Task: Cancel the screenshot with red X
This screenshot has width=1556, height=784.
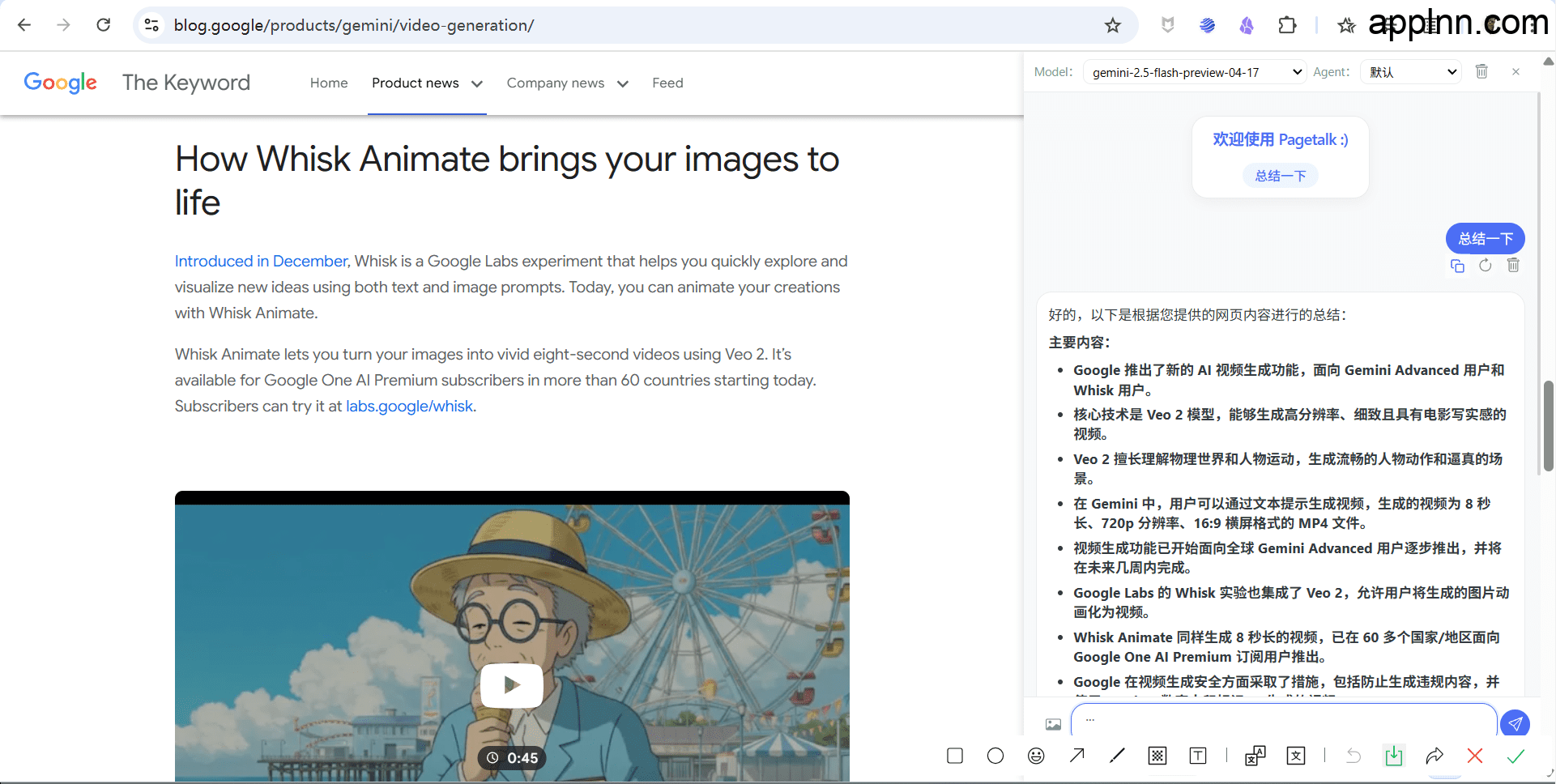Action: point(1475,756)
